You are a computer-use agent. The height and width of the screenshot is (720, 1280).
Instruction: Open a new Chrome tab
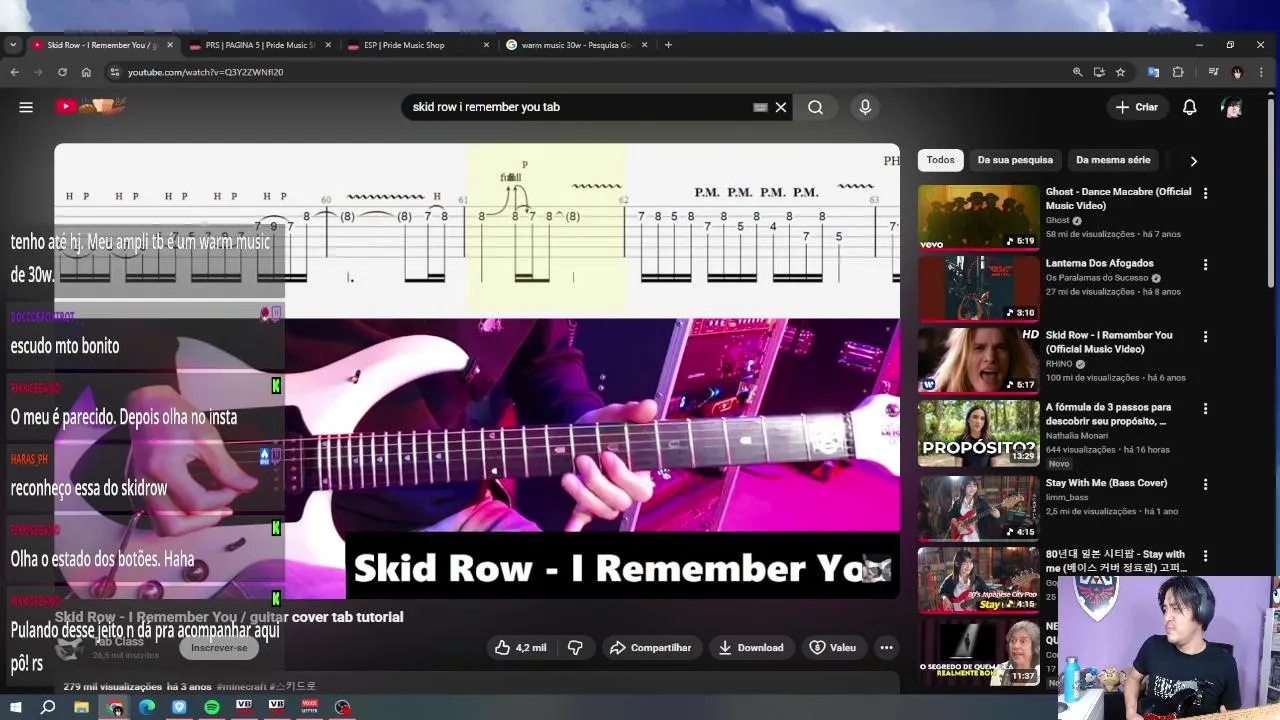point(669,45)
